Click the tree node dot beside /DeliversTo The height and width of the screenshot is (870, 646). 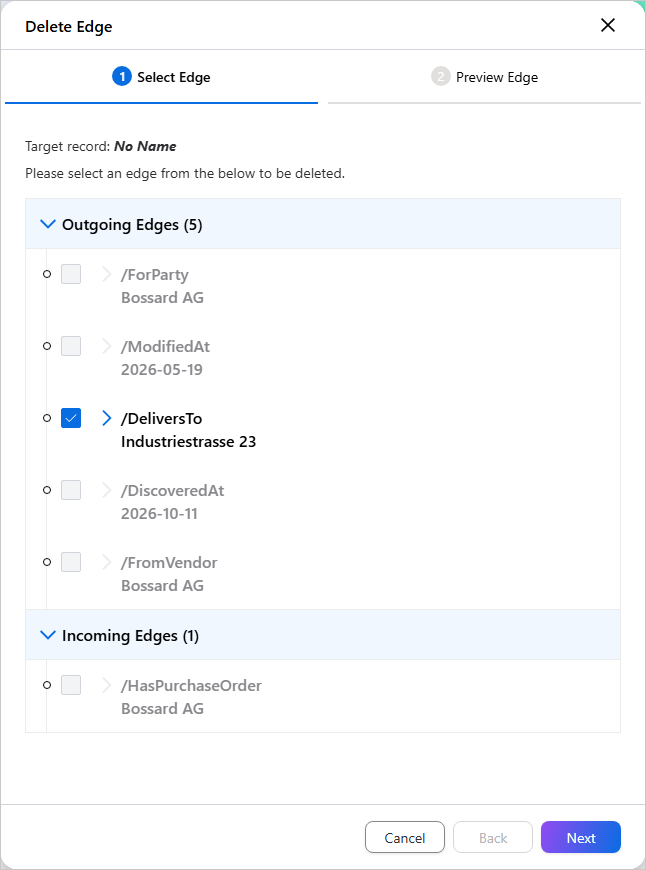(x=47, y=418)
